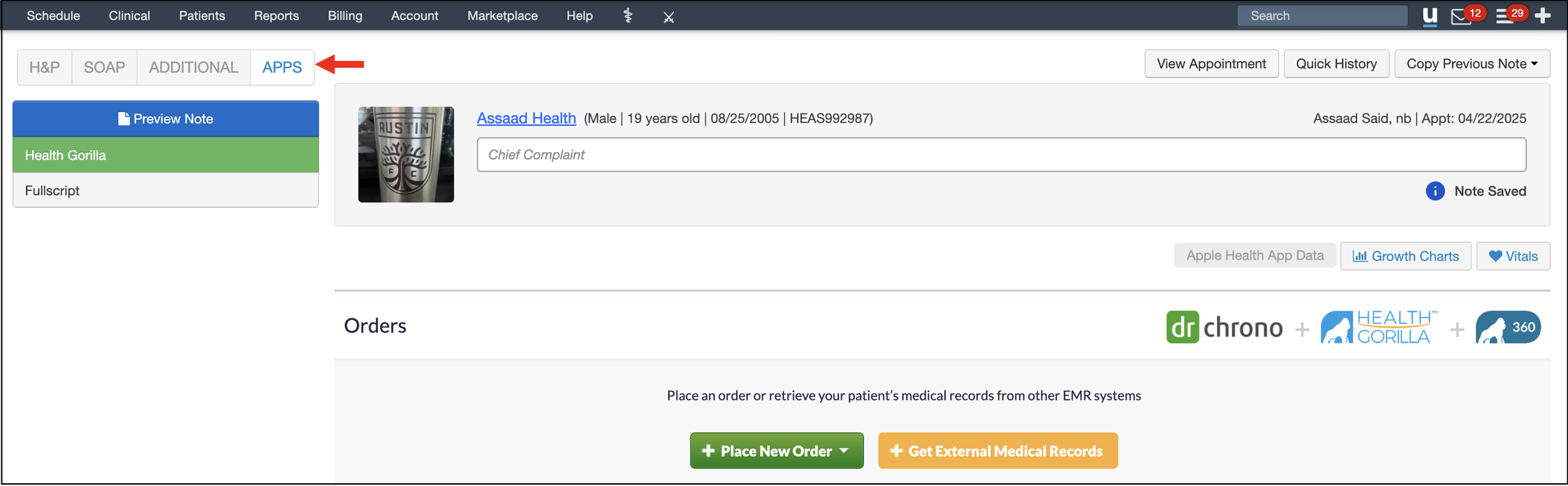Open the Billing menu
1568x486 pixels.
click(345, 16)
